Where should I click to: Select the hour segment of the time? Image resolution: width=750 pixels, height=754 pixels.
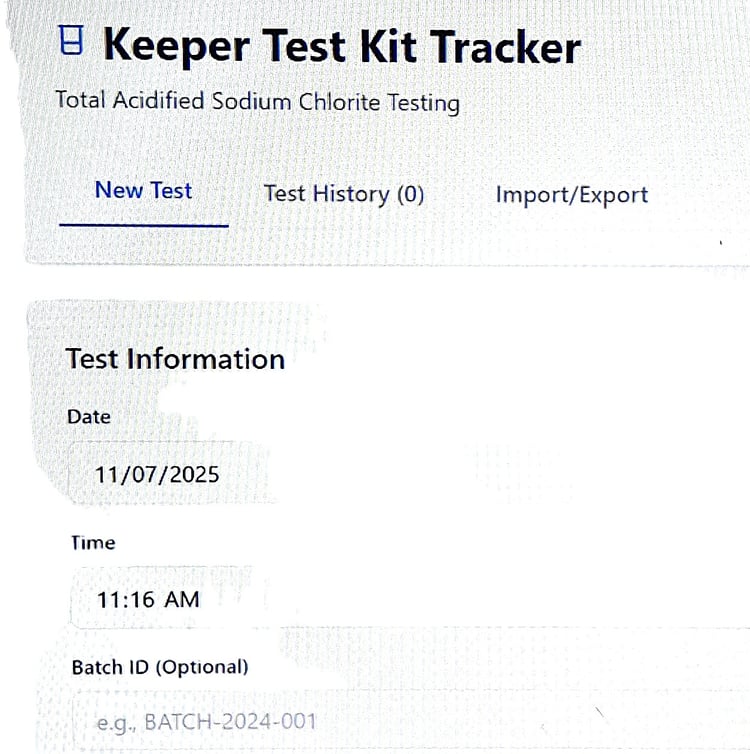pos(109,600)
